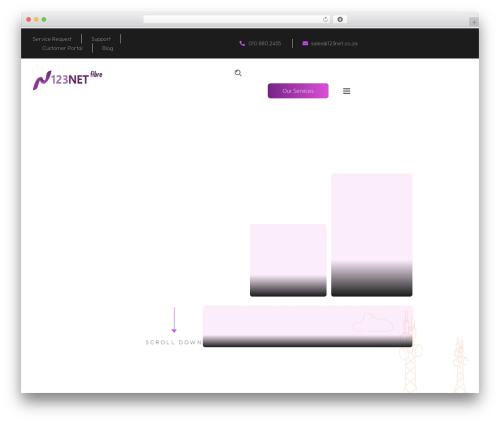This screenshot has height=423, width=500.
Task: Call the number 010 880 2455
Action: (x=265, y=43)
